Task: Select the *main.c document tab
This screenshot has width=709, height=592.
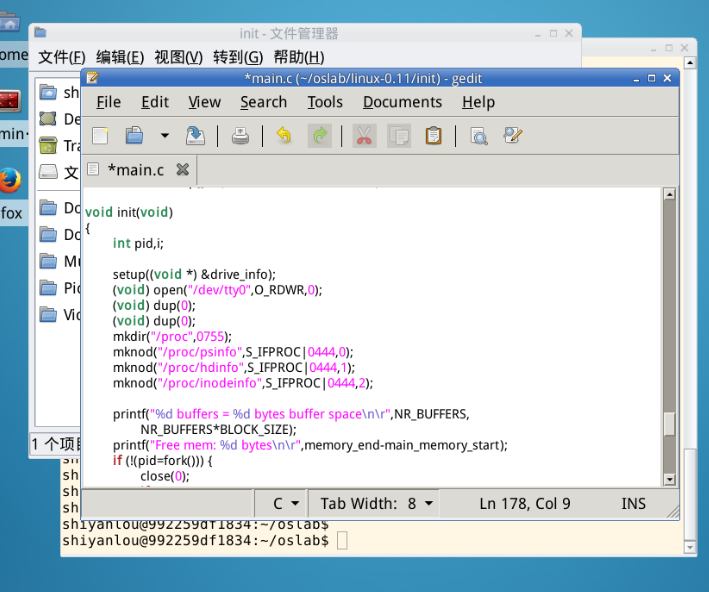Action: pyautogui.click(x=135, y=169)
